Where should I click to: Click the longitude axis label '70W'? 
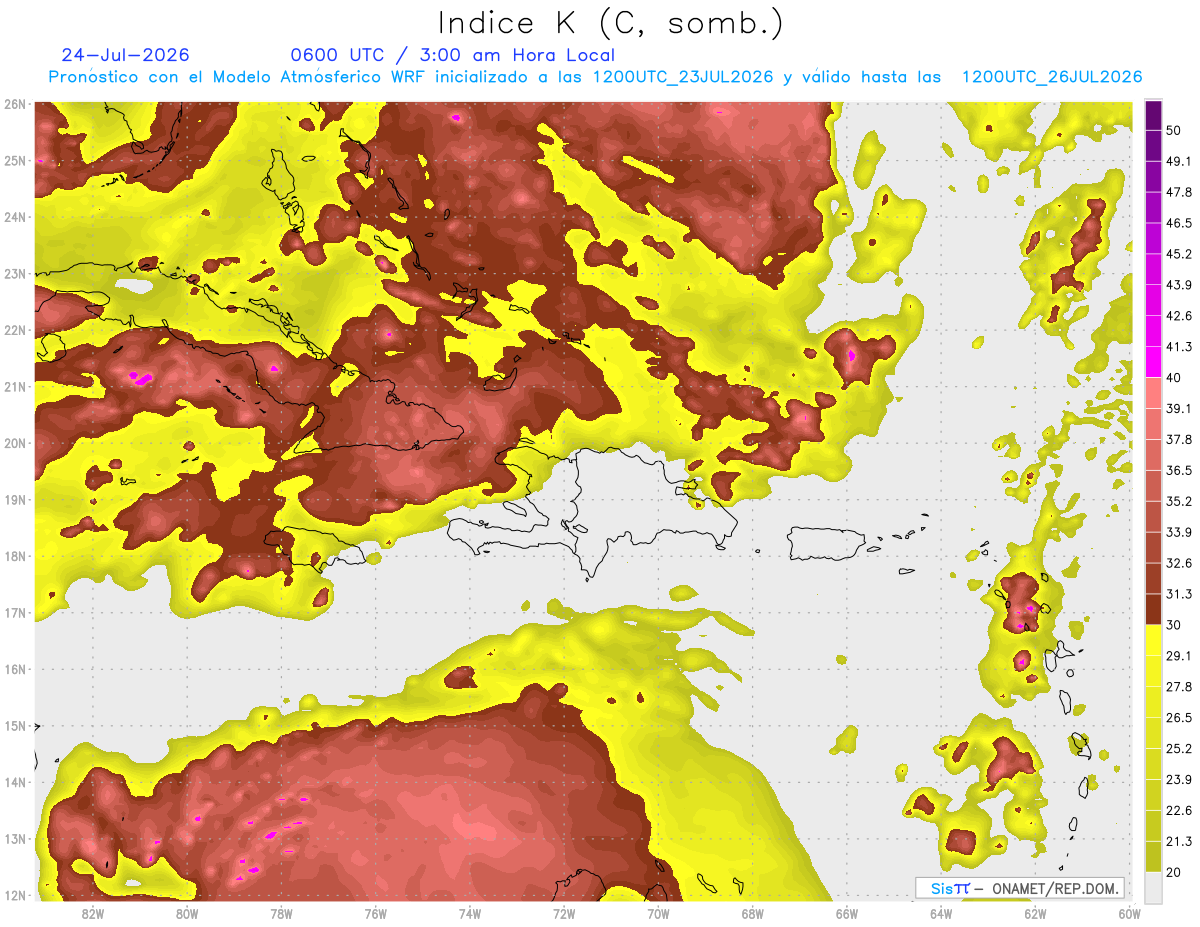[658, 913]
